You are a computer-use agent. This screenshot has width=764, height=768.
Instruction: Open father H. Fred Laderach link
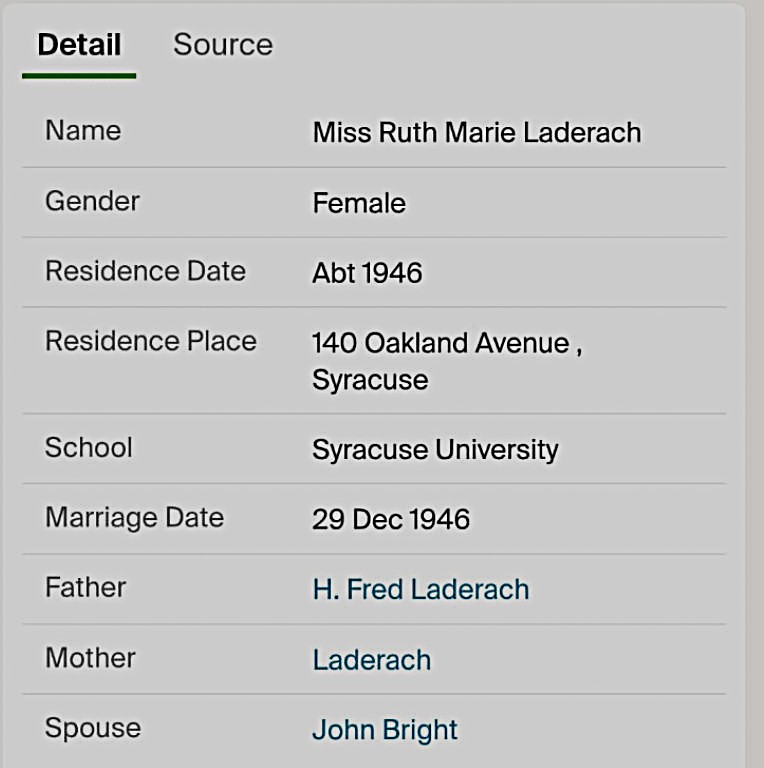coord(420,589)
